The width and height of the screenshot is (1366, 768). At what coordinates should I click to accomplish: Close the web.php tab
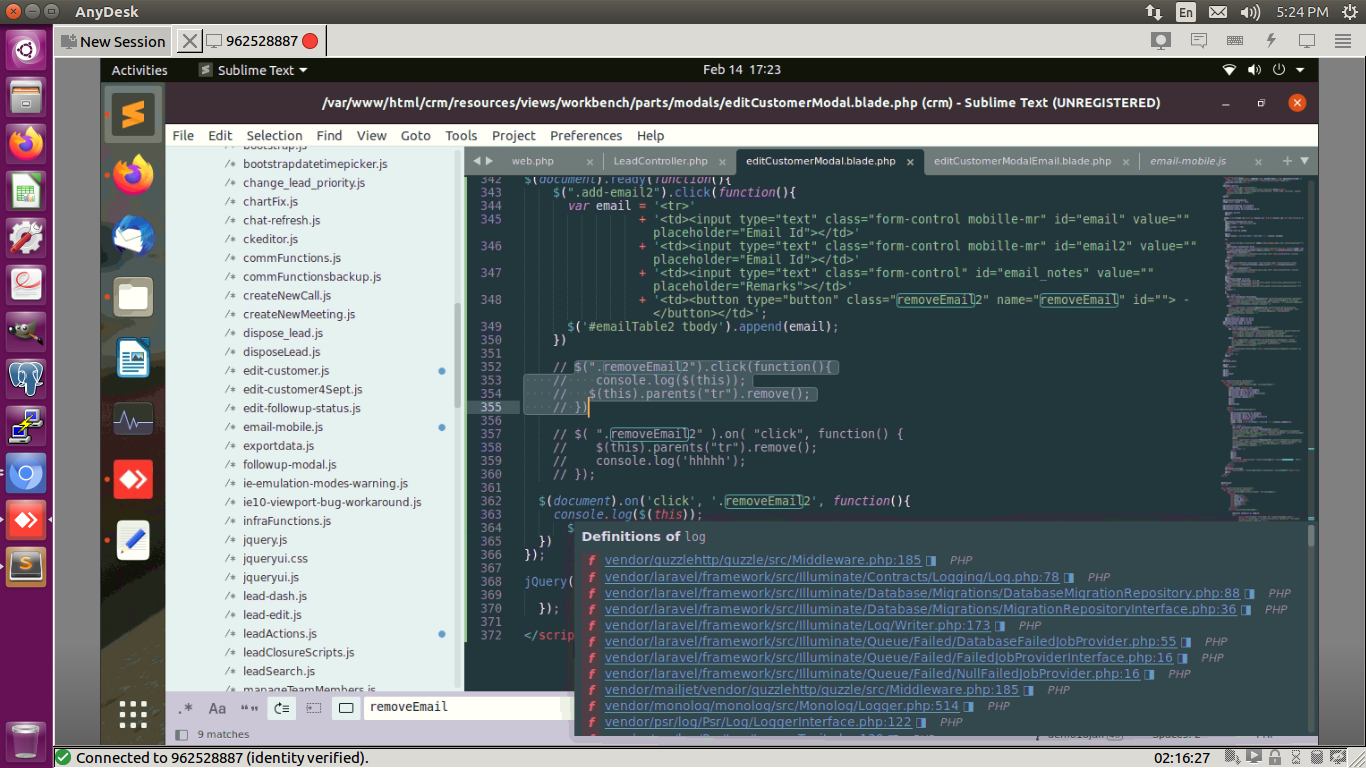[590, 162]
